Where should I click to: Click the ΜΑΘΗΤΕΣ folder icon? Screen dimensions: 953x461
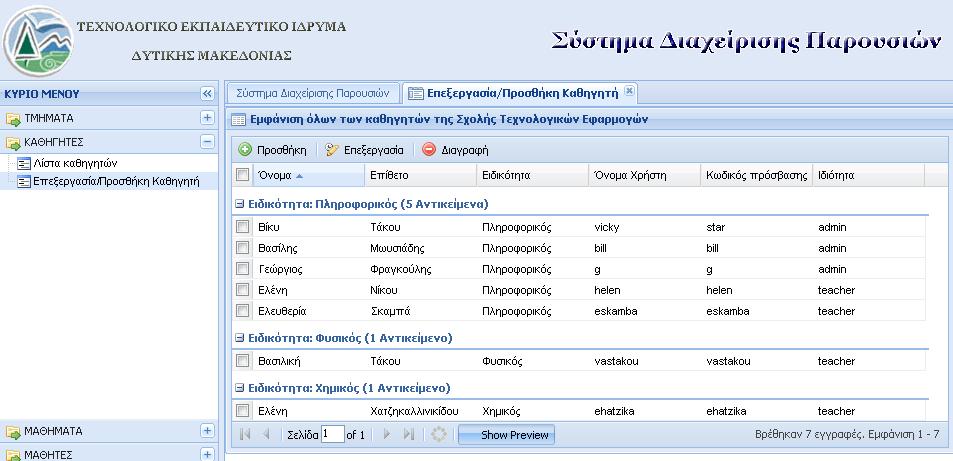point(13,455)
